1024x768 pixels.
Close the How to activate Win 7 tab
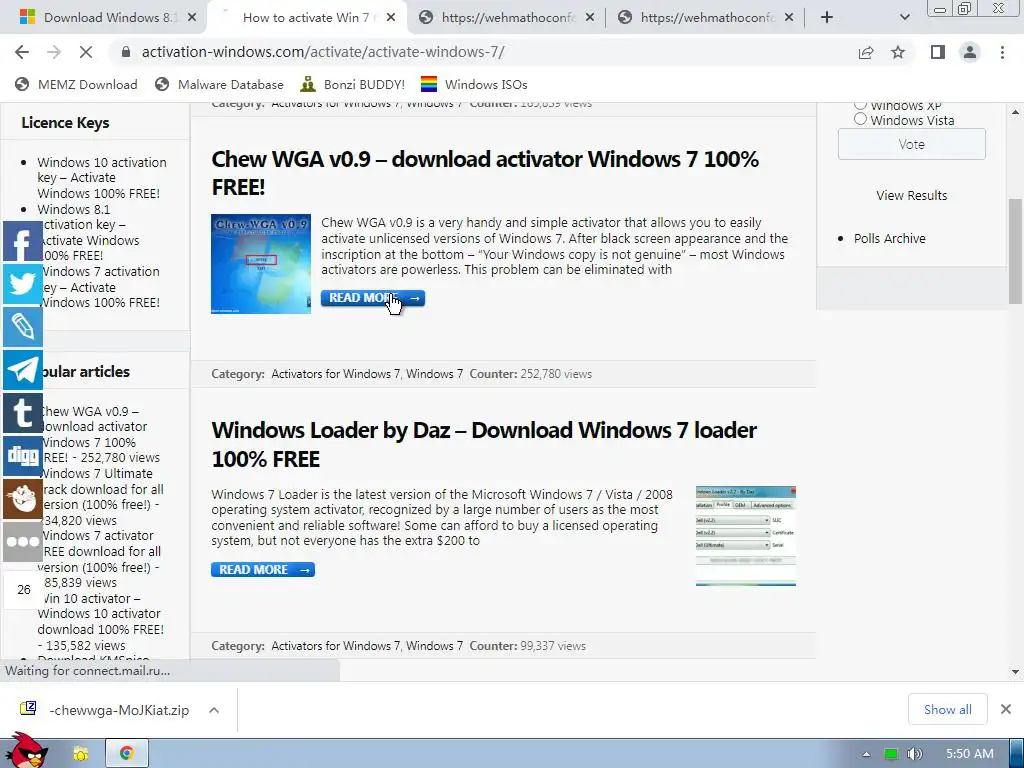[391, 18]
